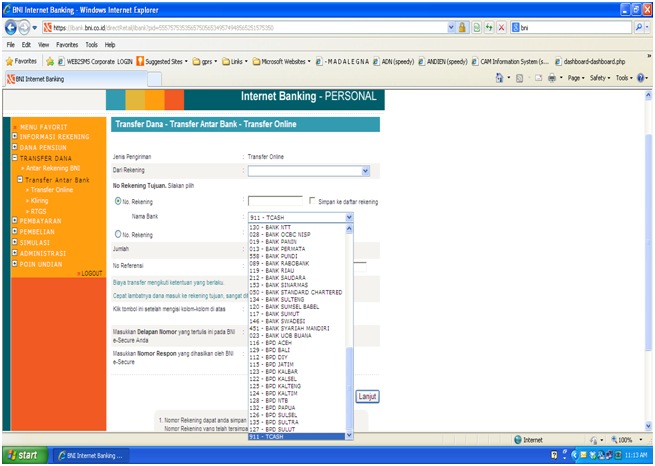Click the Lanjut button
The width and height of the screenshot is (655, 466).
367,396
